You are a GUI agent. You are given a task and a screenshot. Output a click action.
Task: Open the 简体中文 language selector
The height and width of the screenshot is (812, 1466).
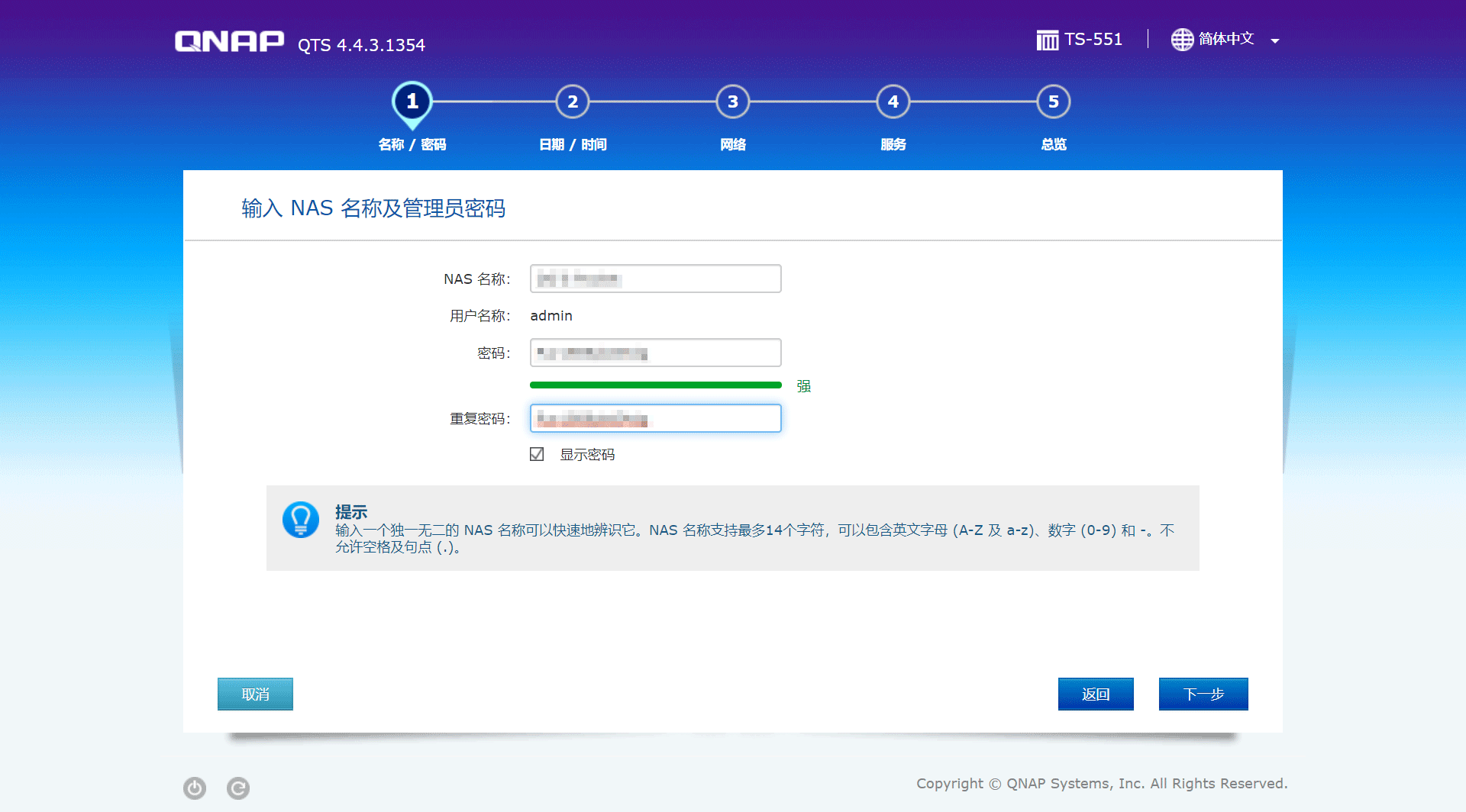click(x=1226, y=39)
